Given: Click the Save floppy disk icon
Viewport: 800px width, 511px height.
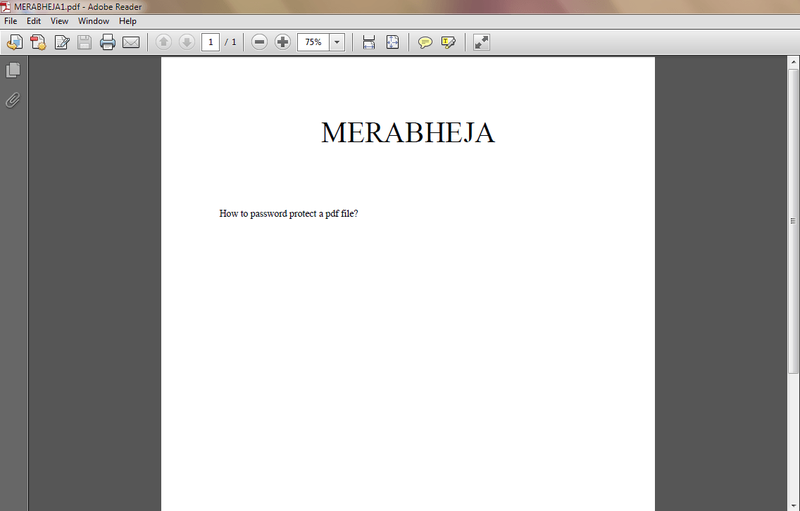Looking at the screenshot, I should click(85, 42).
